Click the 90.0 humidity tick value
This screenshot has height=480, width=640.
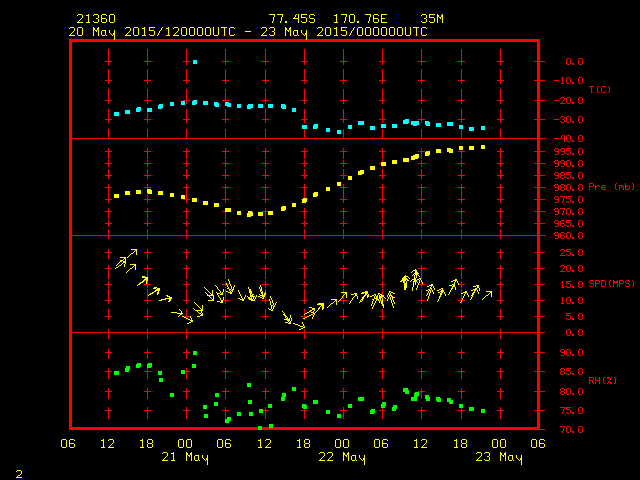(x=571, y=353)
